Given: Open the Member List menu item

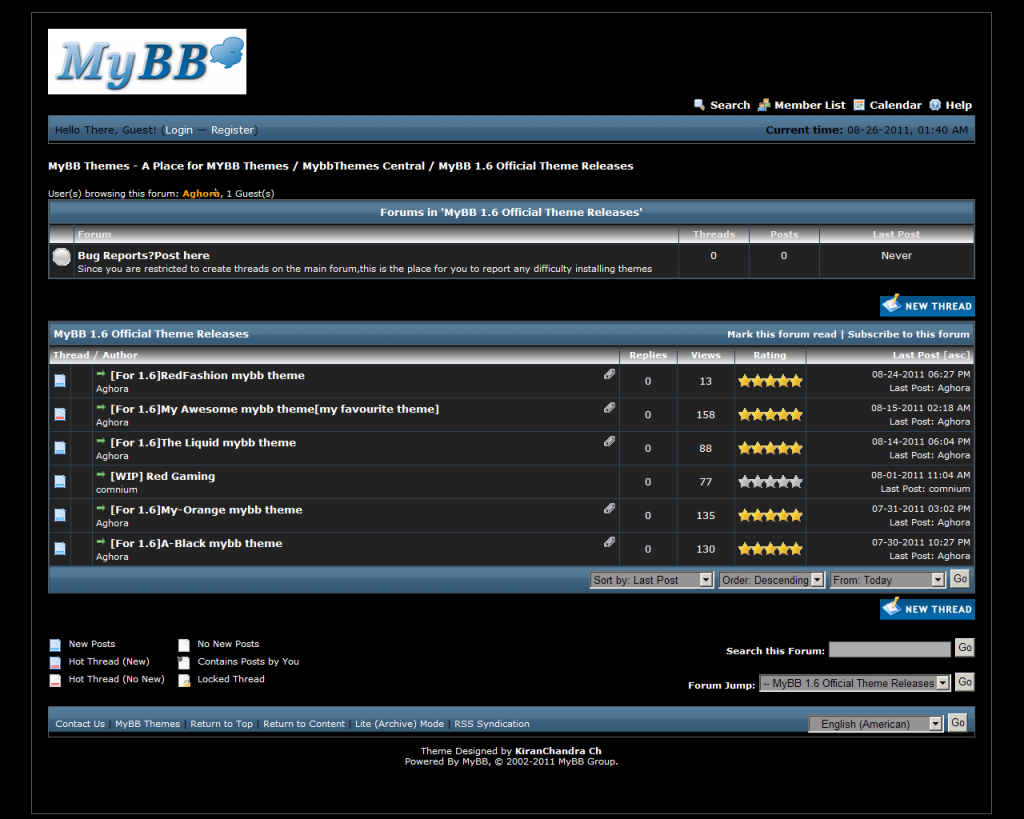Looking at the screenshot, I should 809,105.
